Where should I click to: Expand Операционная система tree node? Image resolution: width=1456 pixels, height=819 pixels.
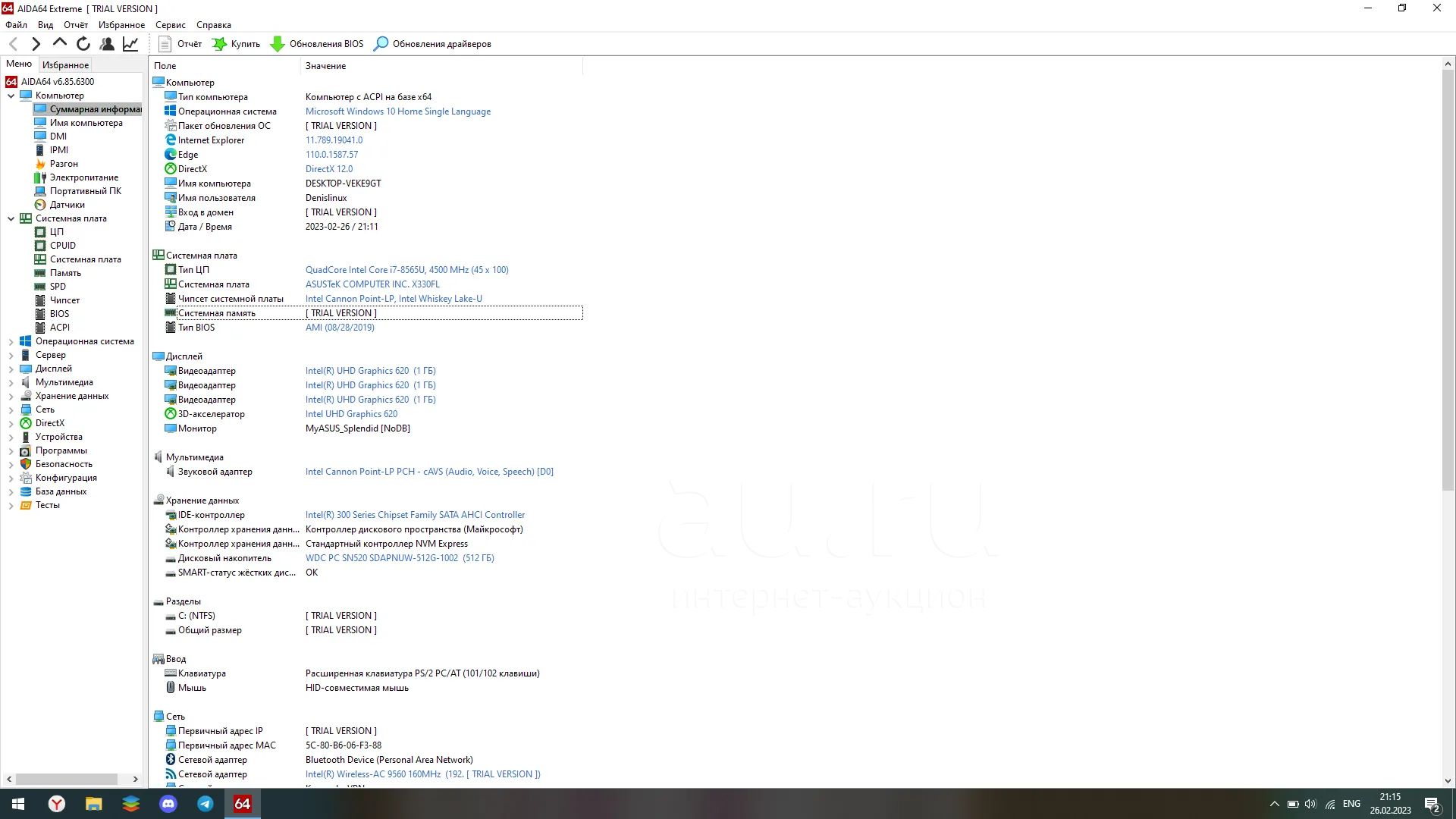[11, 341]
